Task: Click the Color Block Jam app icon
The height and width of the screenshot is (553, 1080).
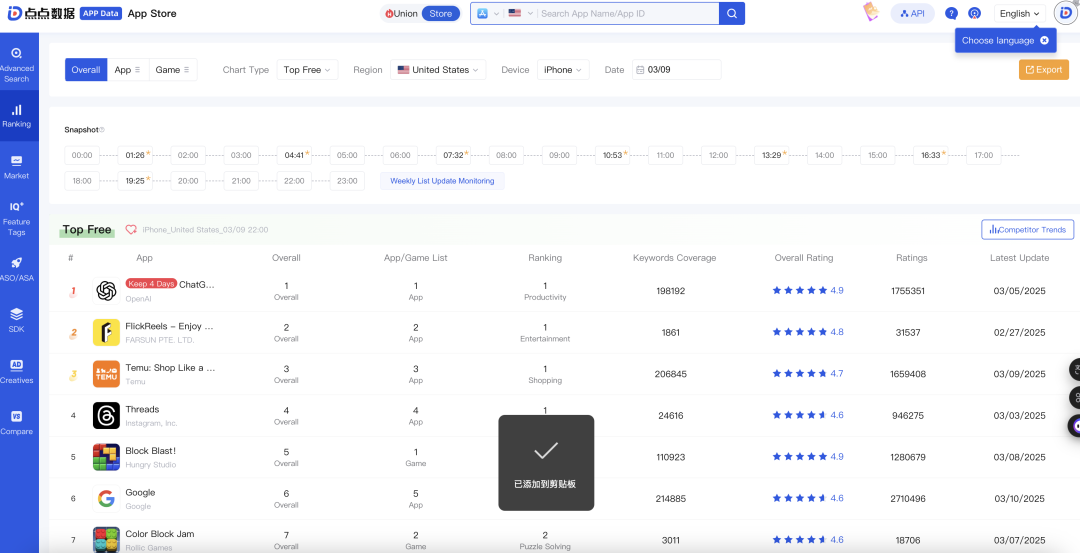Action: [106, 540]
